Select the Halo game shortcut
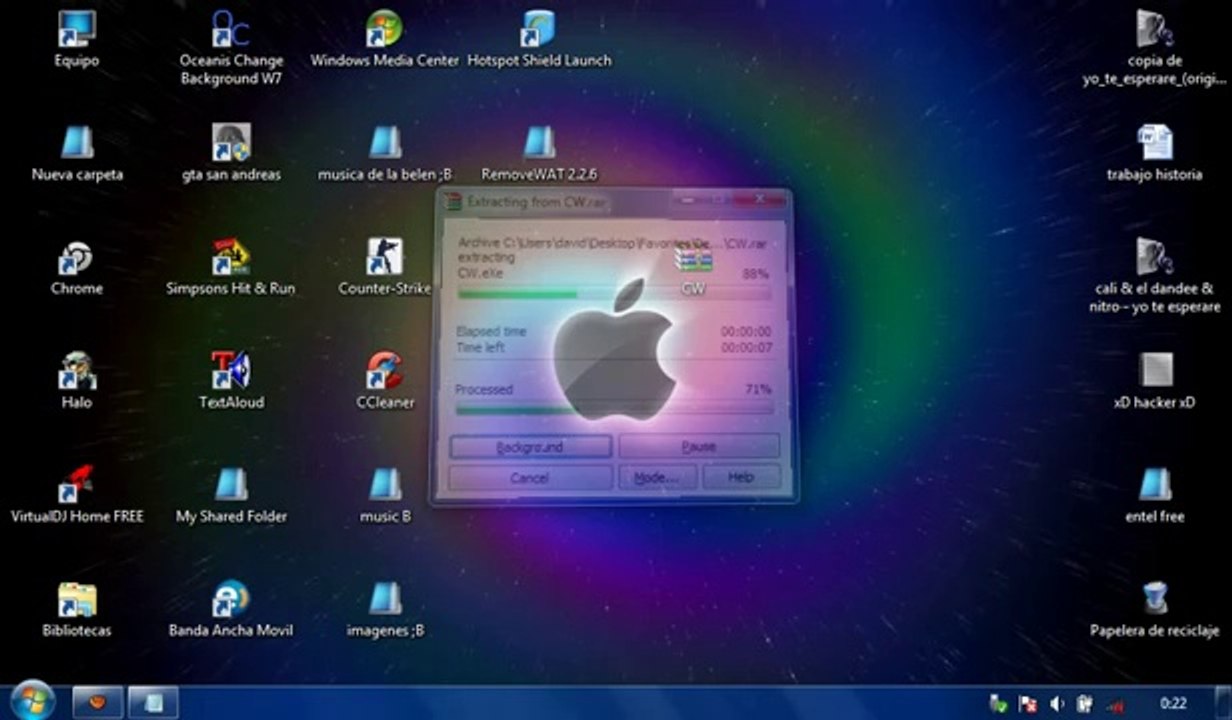 77,382
